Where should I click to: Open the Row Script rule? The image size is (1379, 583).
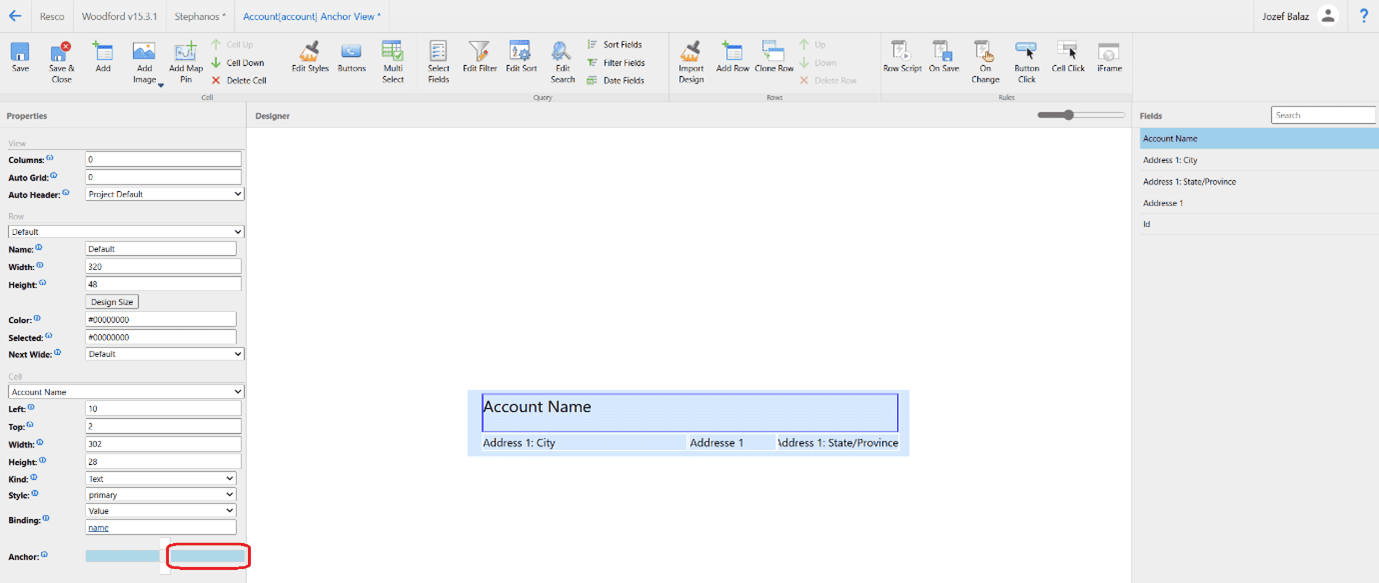pyautogui.click(x=902, y=52)
